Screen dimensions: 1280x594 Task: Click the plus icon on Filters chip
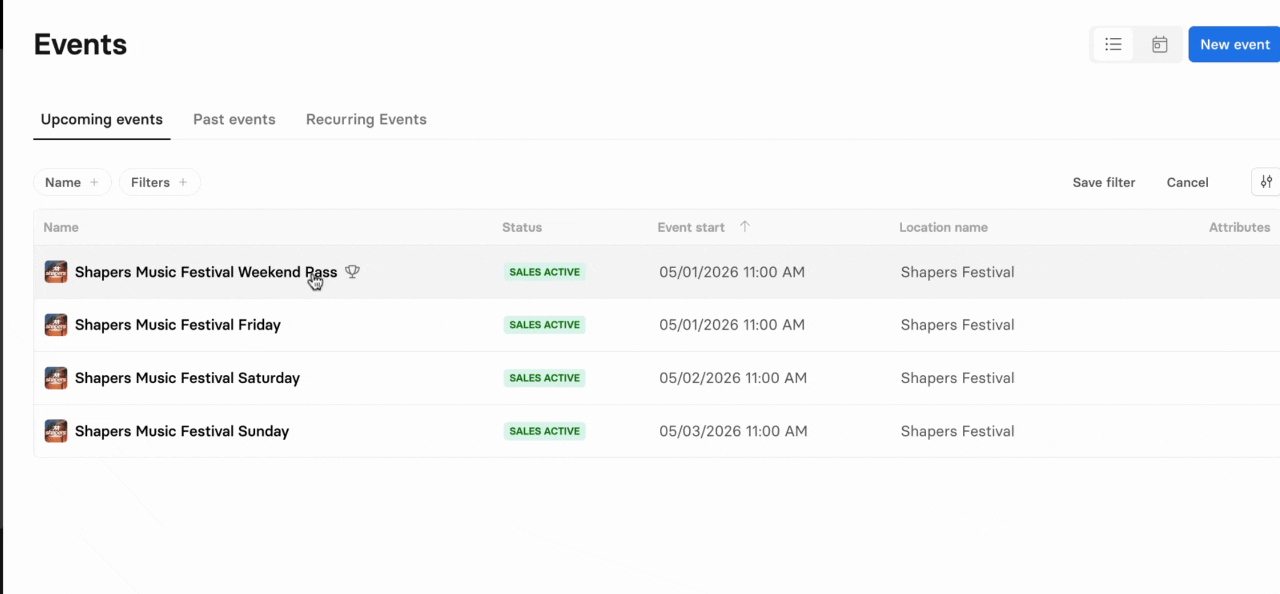point(183,183)
